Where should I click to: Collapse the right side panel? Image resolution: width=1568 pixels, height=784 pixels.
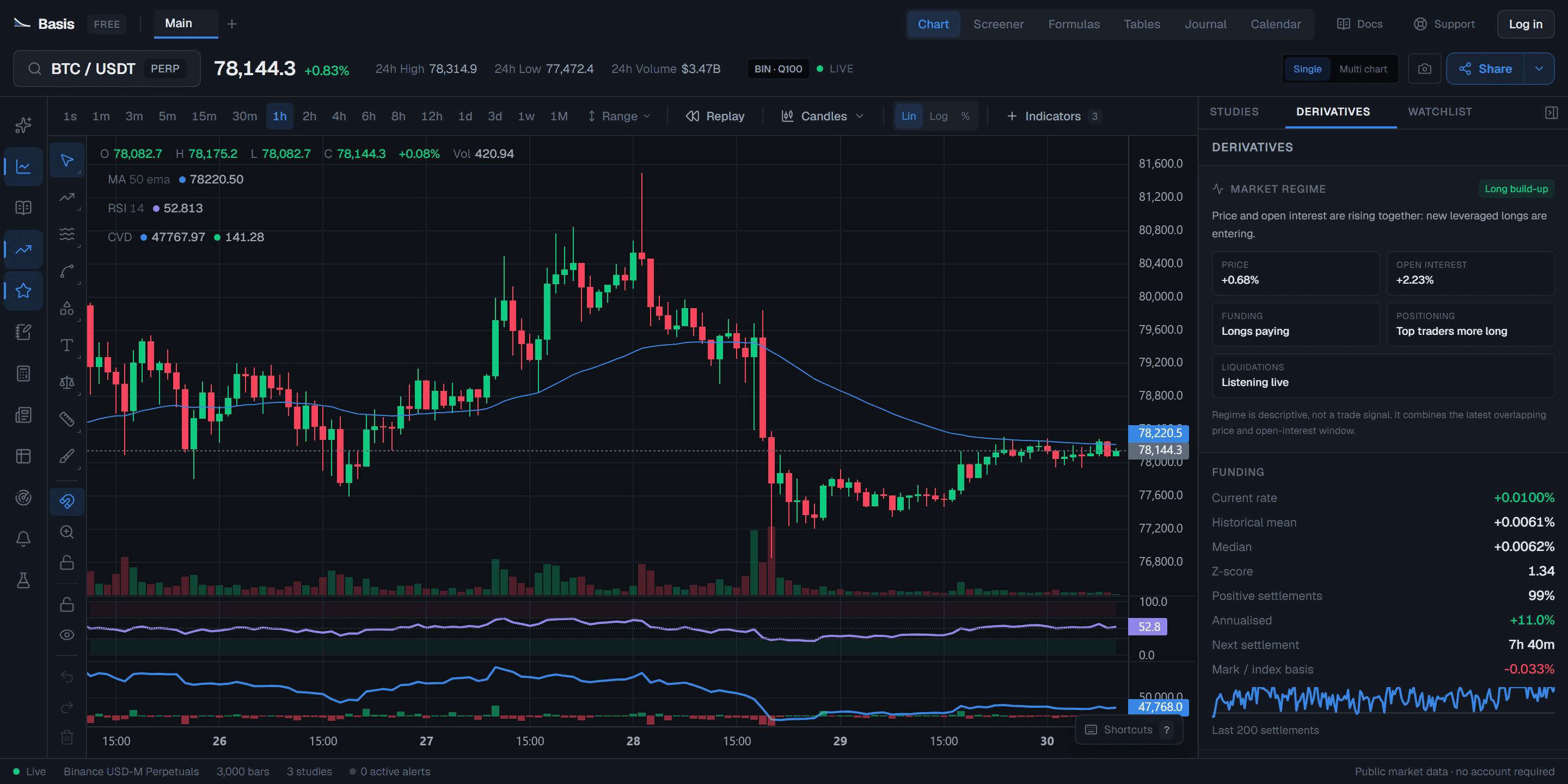pyautogui.click(x=1551, y=113)
